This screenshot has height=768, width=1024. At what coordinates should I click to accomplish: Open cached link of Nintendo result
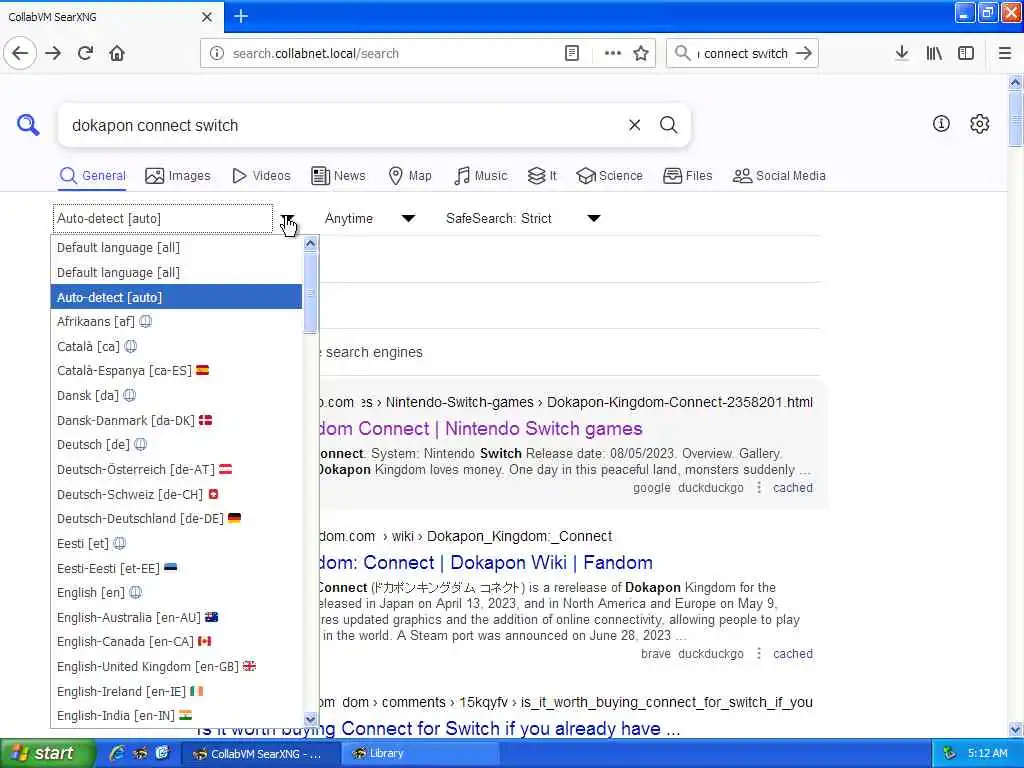793,488
